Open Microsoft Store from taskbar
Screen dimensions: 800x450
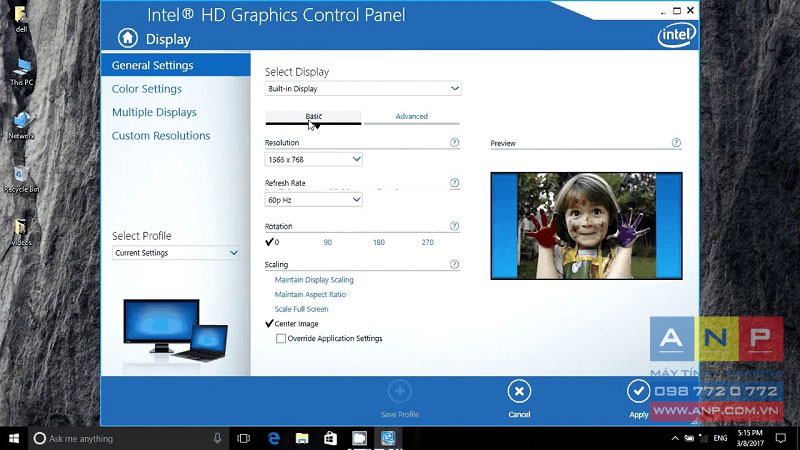(331, 438)
